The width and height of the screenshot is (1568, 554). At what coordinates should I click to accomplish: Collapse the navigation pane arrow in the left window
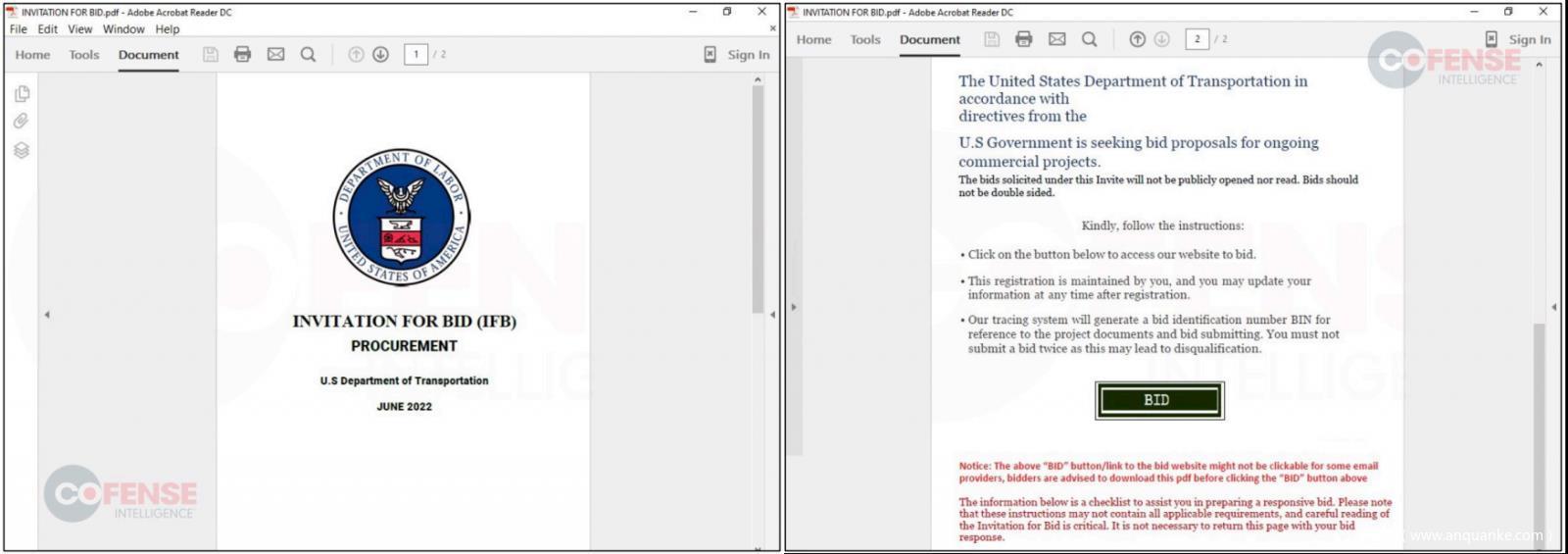point(47,315)
